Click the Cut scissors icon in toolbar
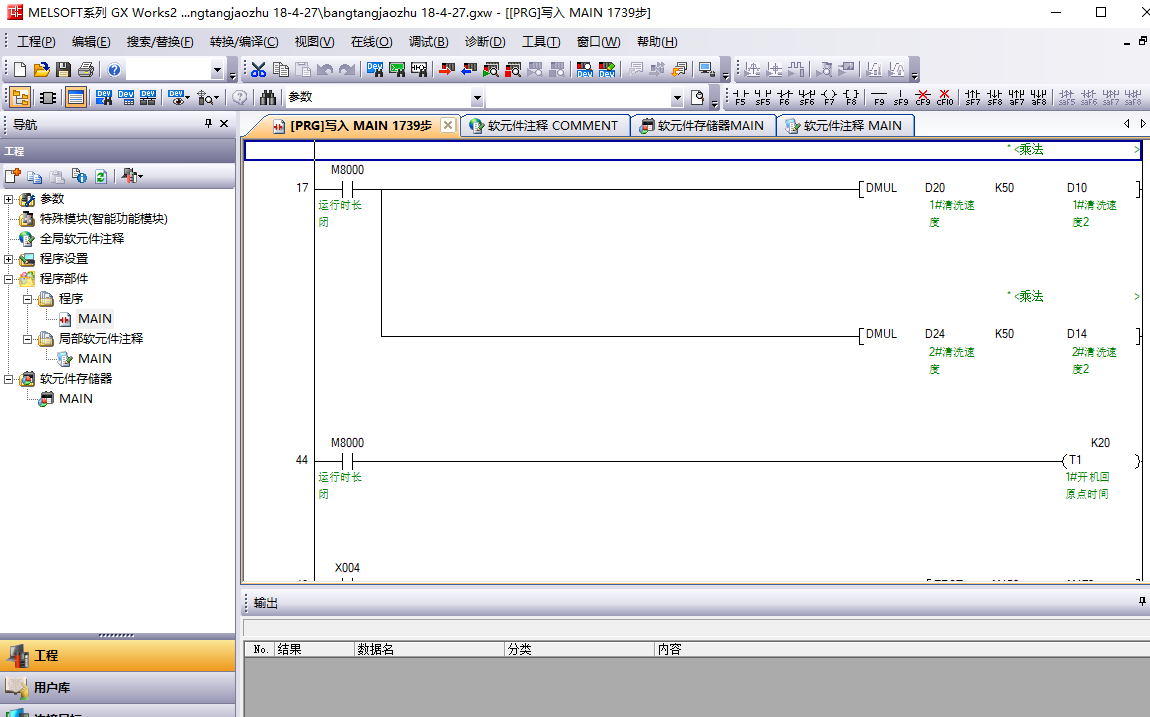This screenshot has width=1150, height=717. point(258,70)
